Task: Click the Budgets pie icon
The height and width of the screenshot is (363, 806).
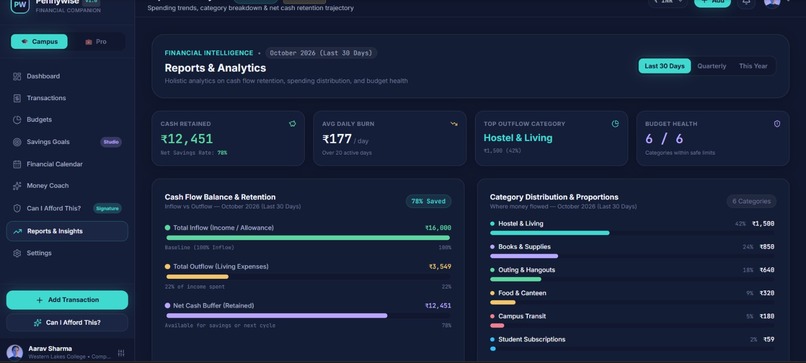Action: tap(17, 119)
